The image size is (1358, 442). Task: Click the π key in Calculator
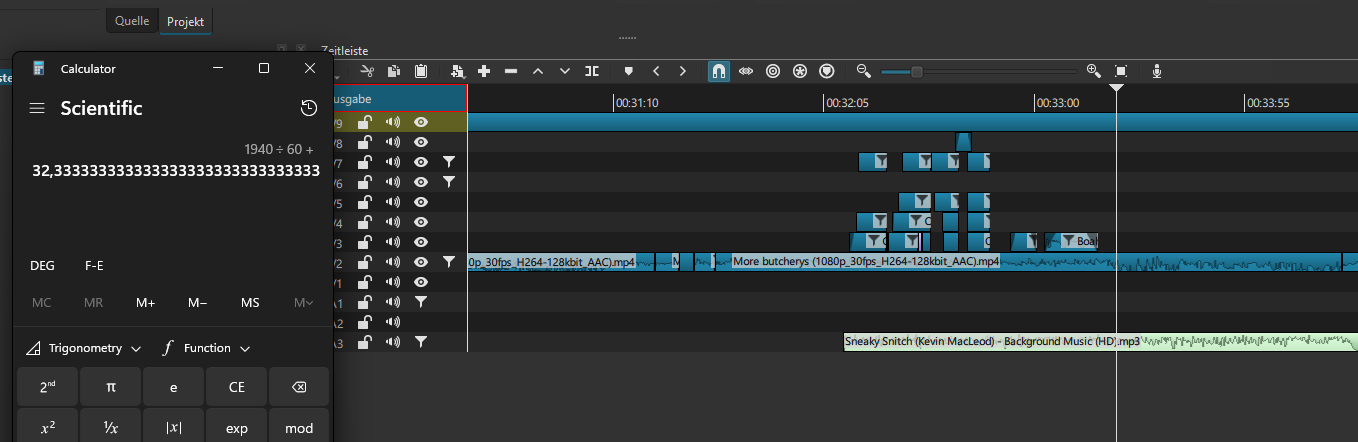111,386
